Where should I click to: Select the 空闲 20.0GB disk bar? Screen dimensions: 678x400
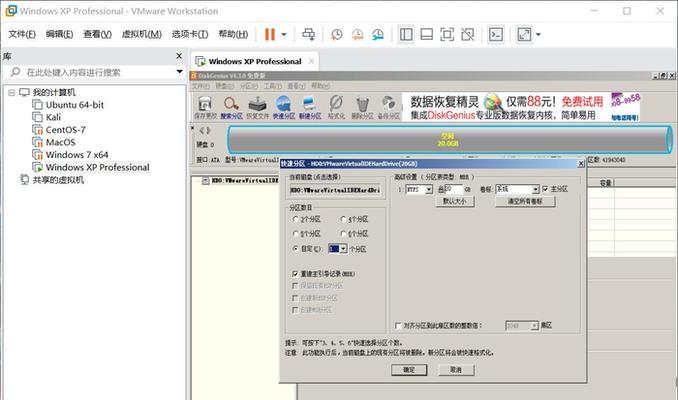pos(450,140)
